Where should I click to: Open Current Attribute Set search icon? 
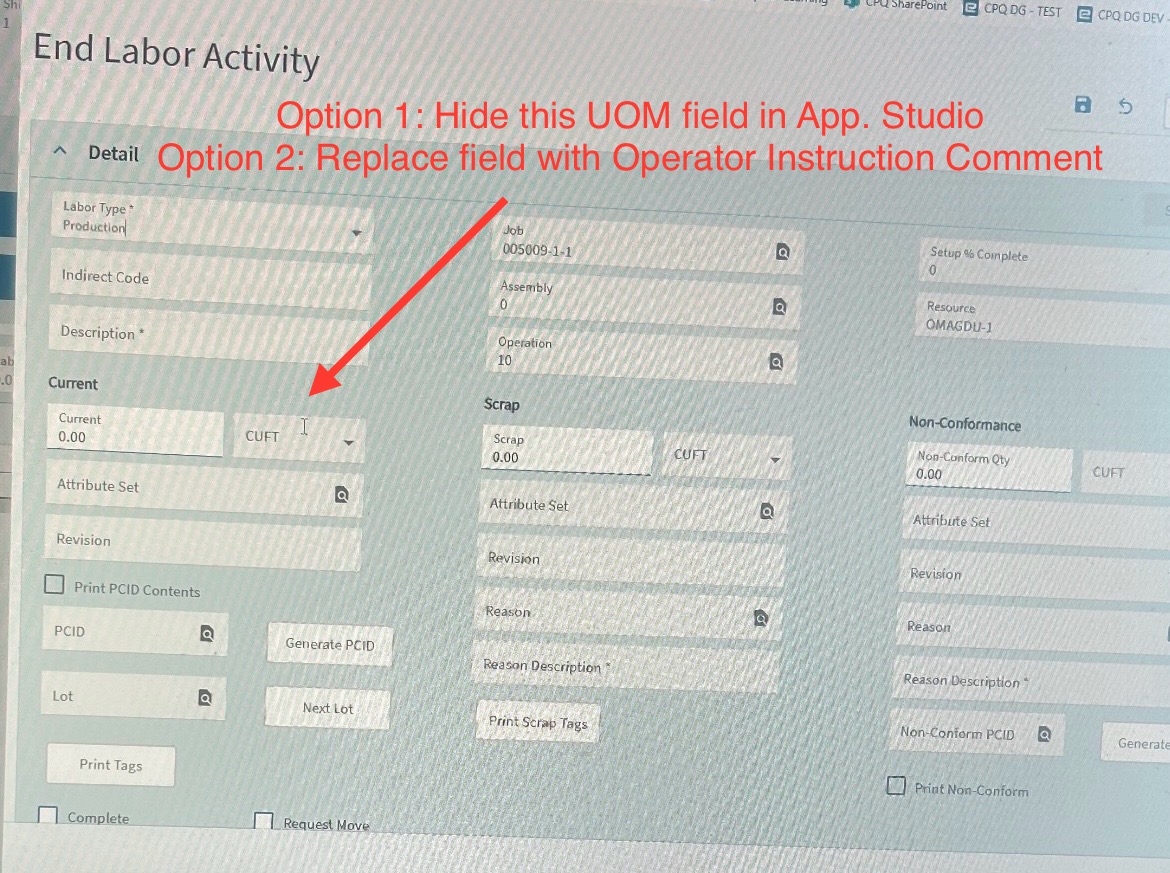point(341,495)
